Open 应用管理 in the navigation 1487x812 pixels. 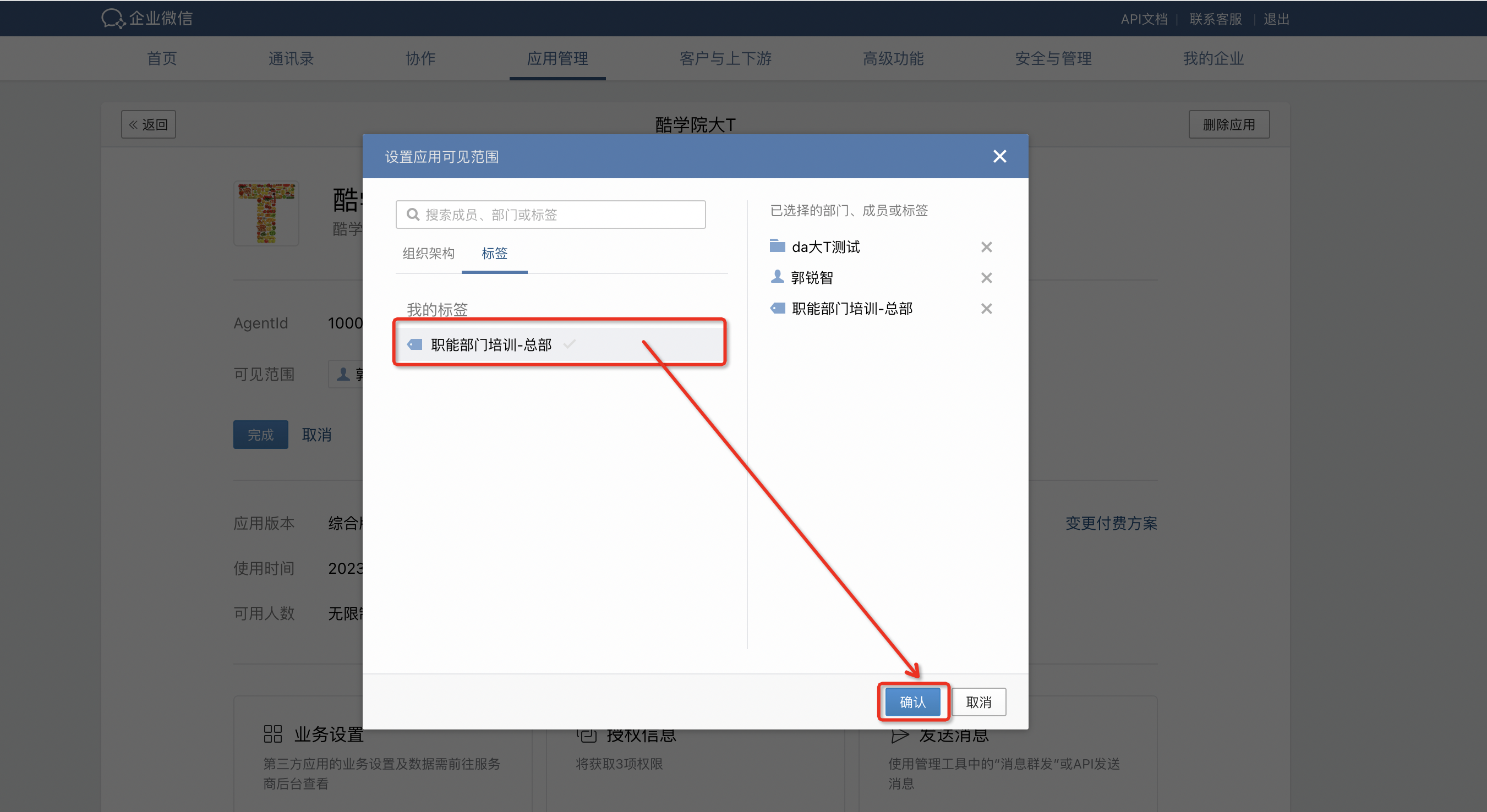(x=557, y=58)
